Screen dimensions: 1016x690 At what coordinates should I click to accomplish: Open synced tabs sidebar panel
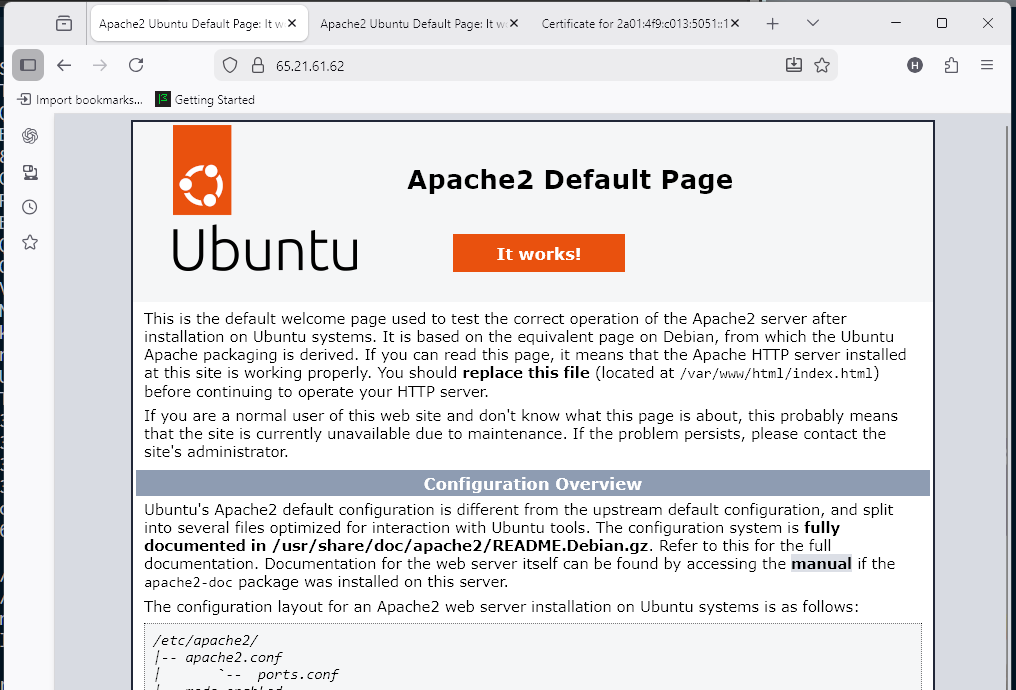[x=30, y=172]
